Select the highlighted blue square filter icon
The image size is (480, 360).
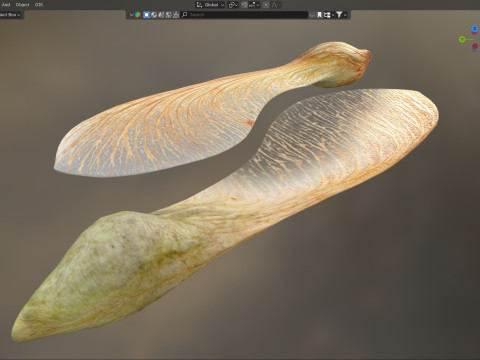click(x=146, y=15)
